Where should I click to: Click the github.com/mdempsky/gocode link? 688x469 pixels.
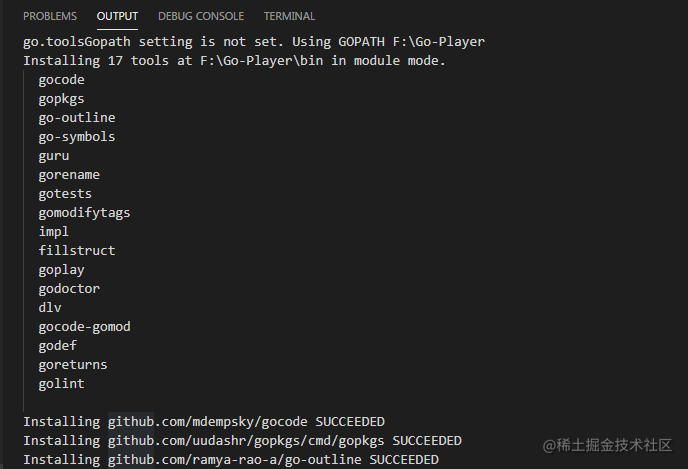208,422
